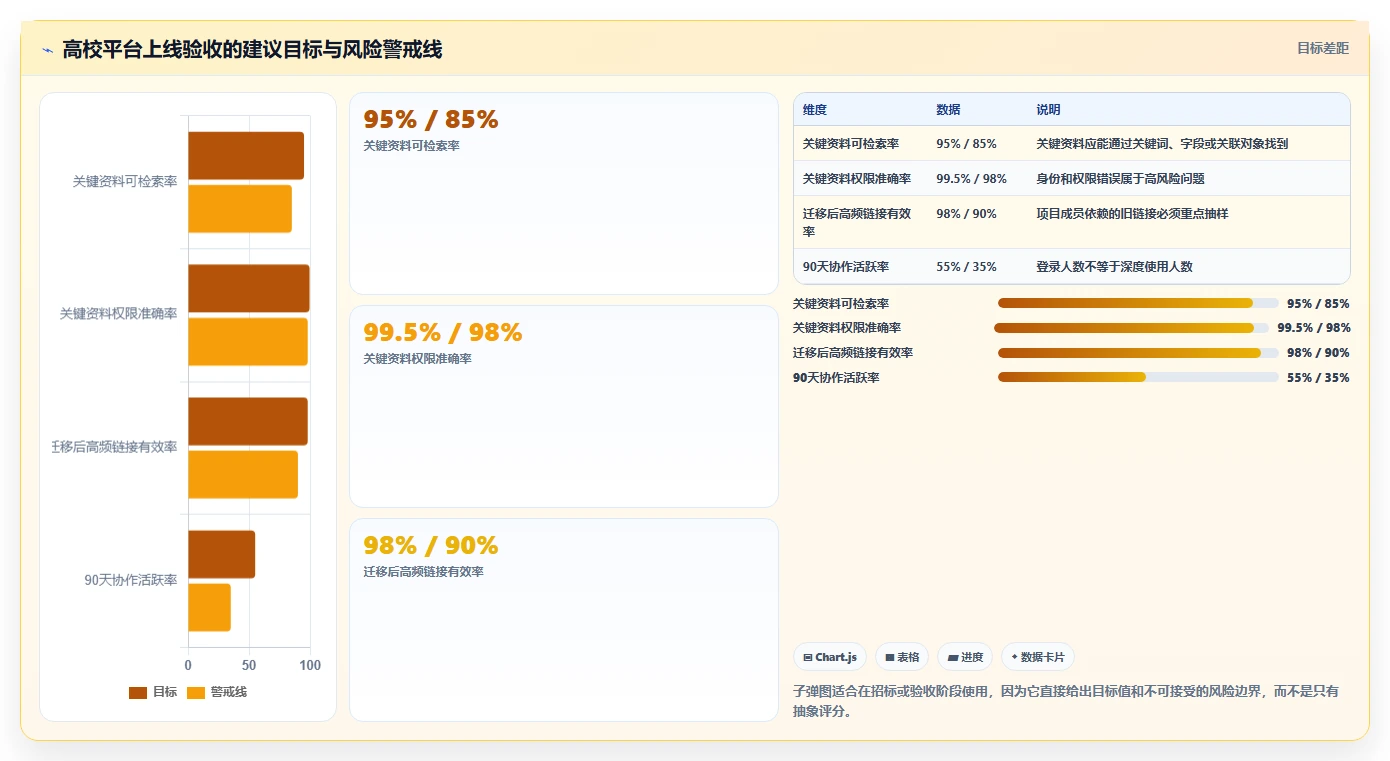
Task: Click the 目标差距 label in the header
Action: [1322, 48]
